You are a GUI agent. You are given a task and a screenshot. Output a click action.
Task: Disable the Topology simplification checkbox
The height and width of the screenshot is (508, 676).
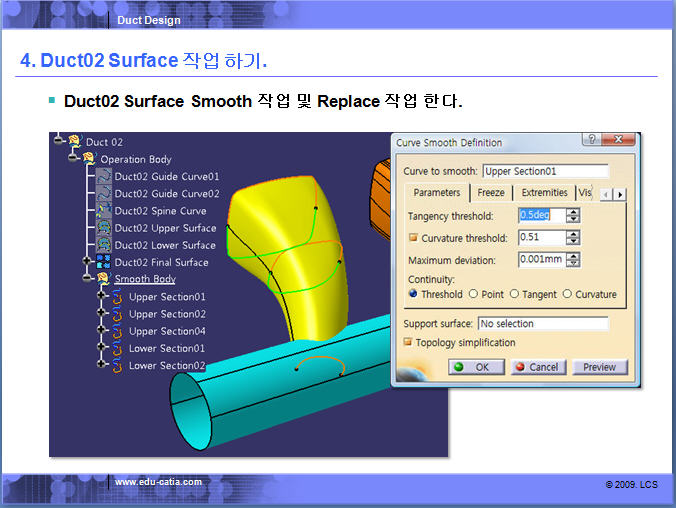pos(408,342)
